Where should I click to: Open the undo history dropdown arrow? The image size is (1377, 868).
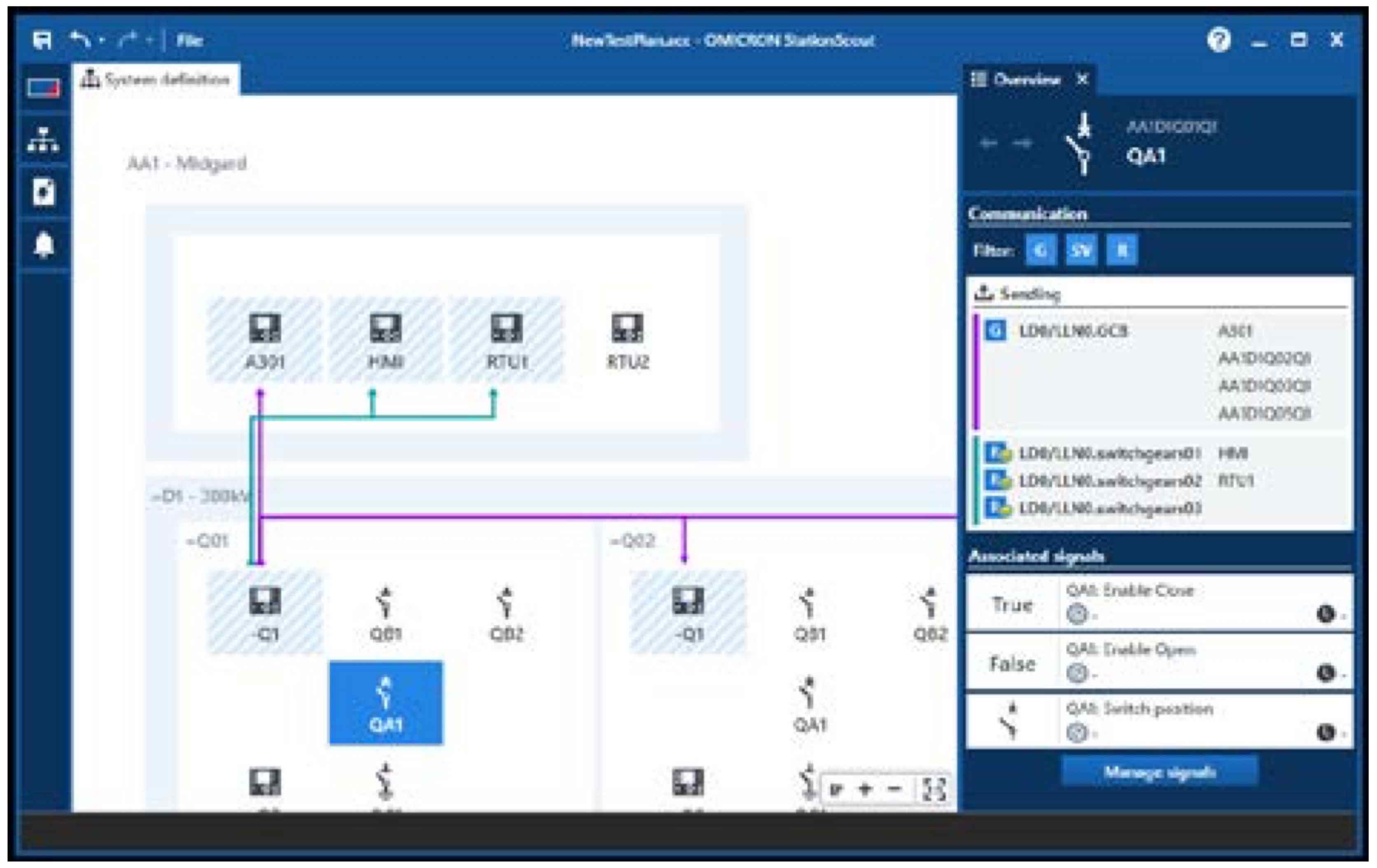click(101, 40)
